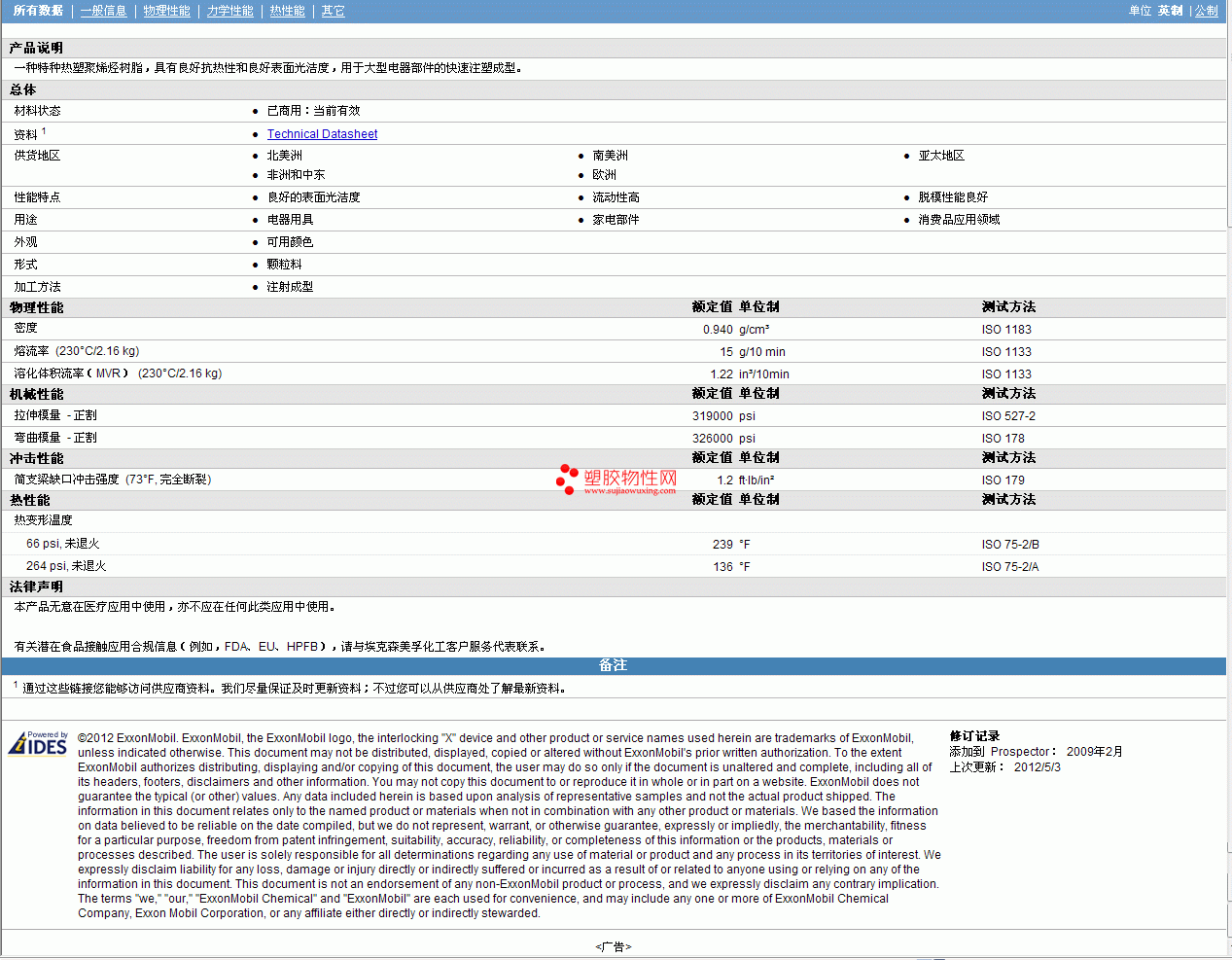Click ISO 75-2/A test method
The image size is (1232, 960).
point(1010,567)
